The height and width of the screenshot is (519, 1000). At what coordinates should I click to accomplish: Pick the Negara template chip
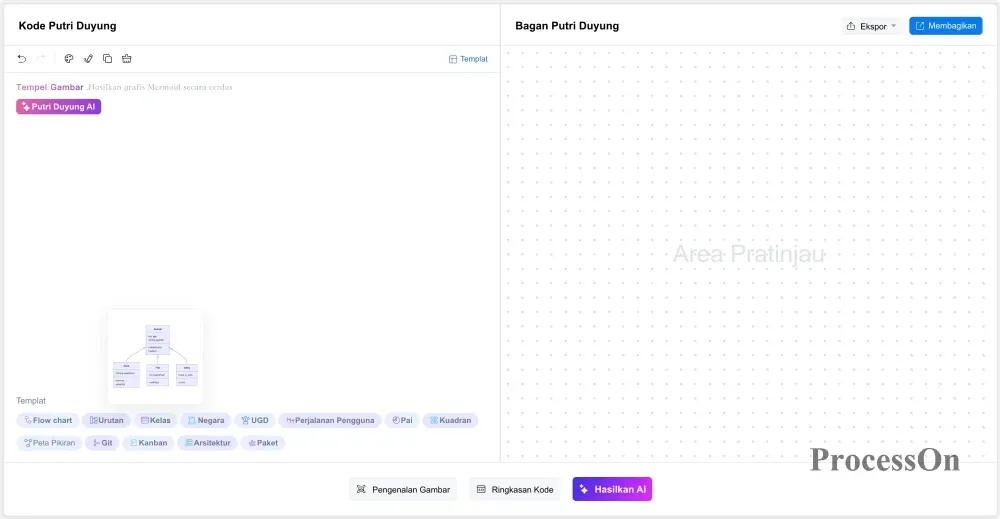coord(206,420)
